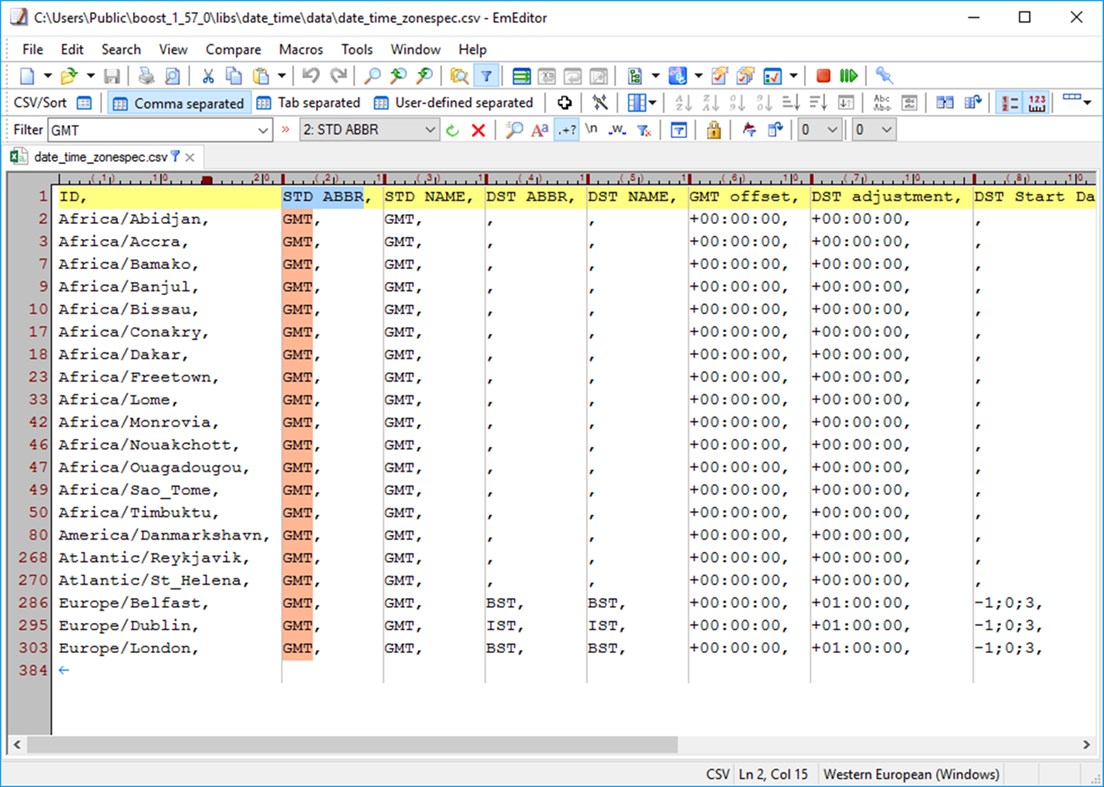Click the Find in Files icon

coord(459,75)
